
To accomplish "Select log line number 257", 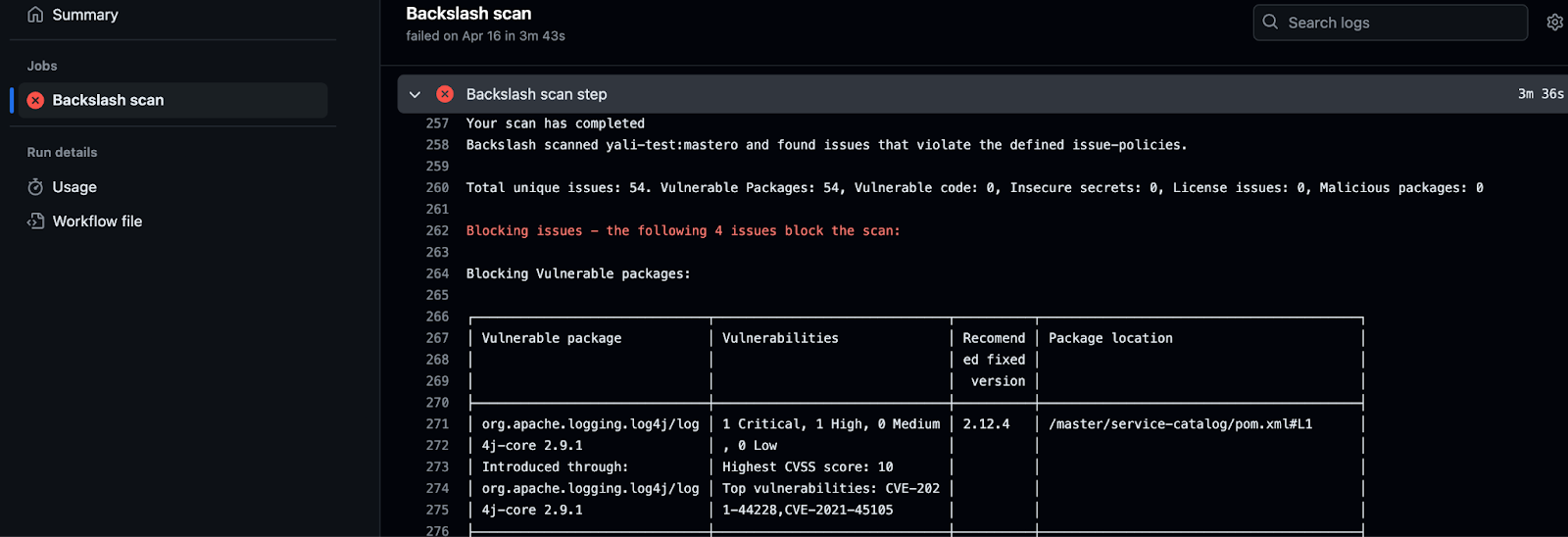I will (x=437, y=123).
